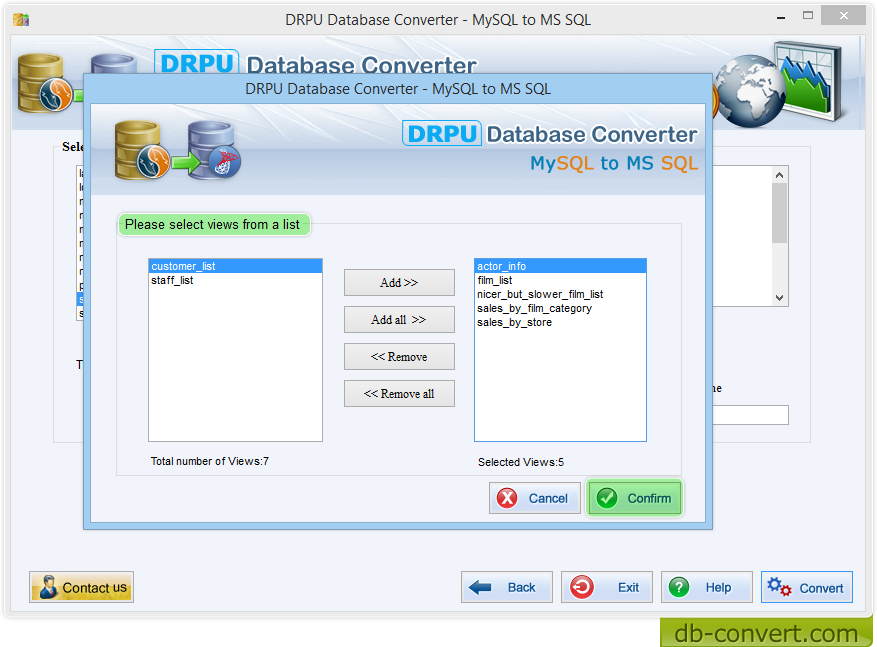The image size is (877, 647).
Task: Exit the Database Converter application
Action: [x=607, y=587]
